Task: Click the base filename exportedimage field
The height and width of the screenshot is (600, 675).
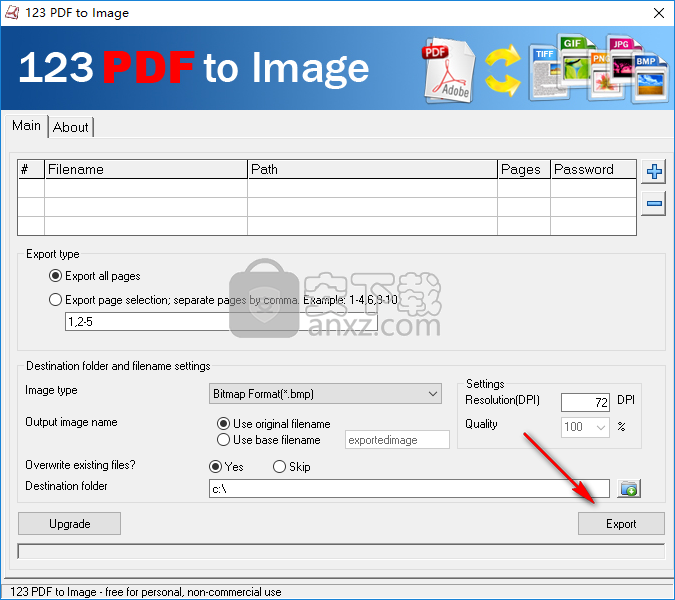Action: coord(397,440)
